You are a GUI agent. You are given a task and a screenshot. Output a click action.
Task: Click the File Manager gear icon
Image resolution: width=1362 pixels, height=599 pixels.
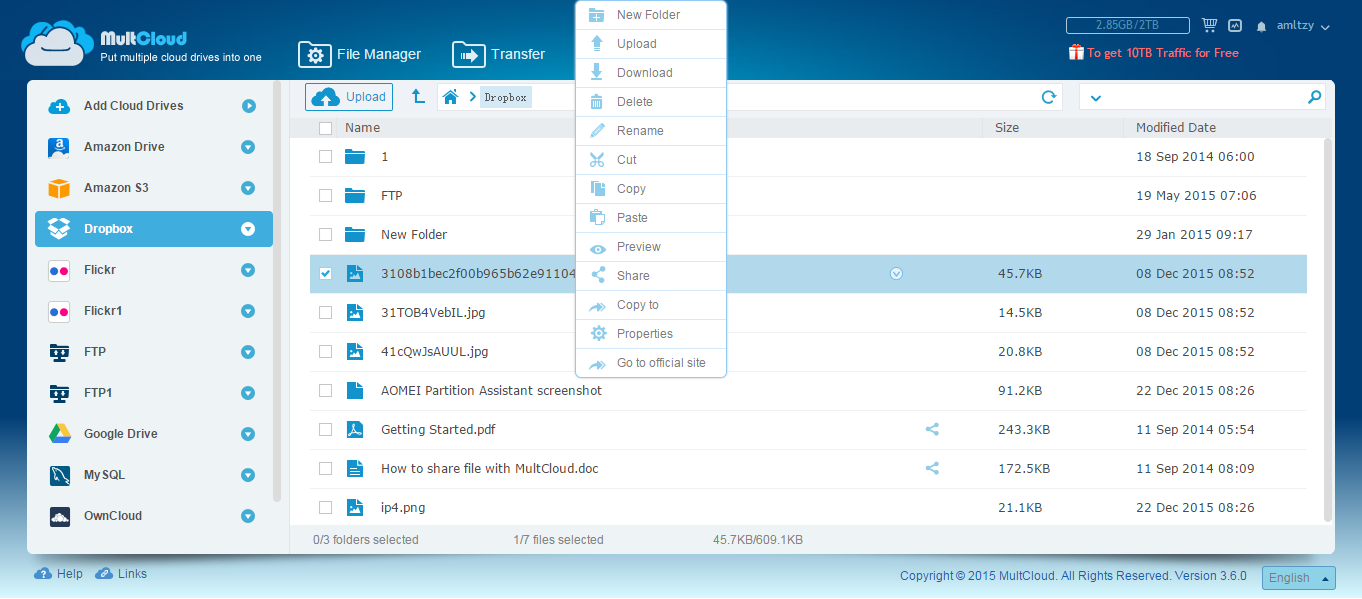coord(314,55)
